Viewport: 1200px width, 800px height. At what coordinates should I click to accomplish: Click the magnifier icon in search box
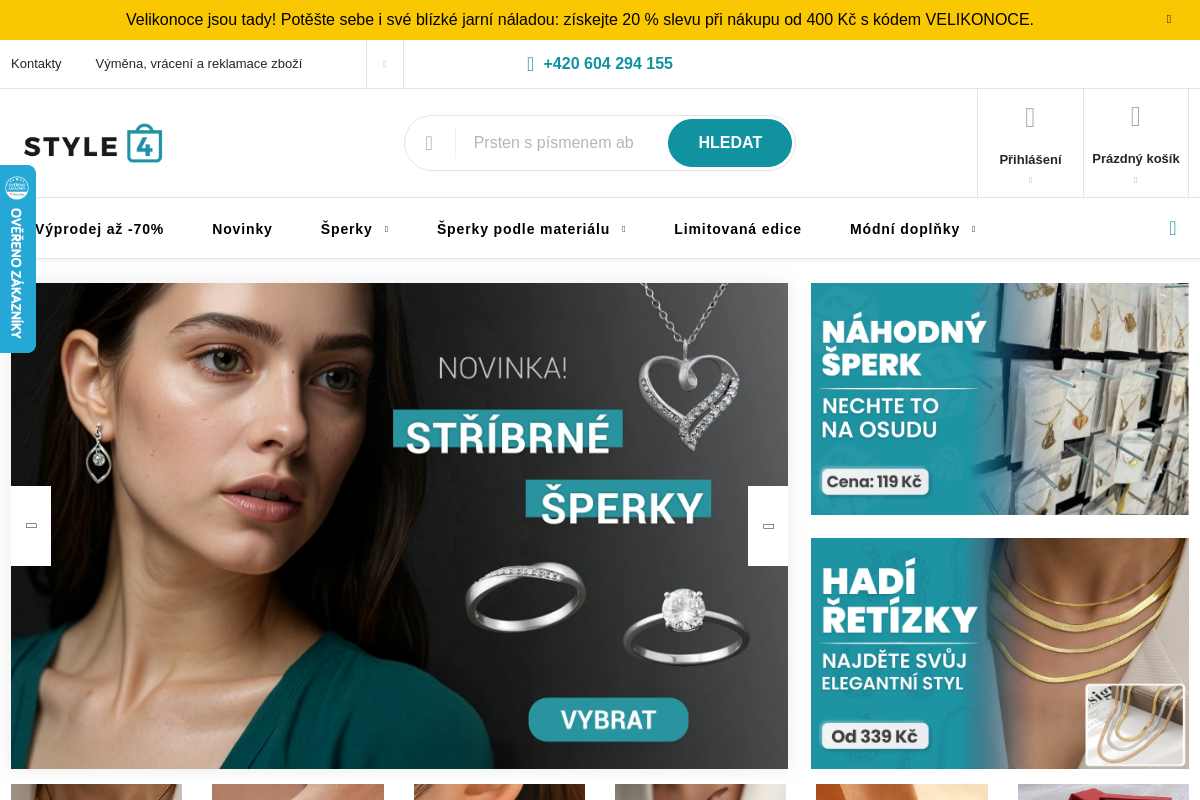click(x=429, y=143)
